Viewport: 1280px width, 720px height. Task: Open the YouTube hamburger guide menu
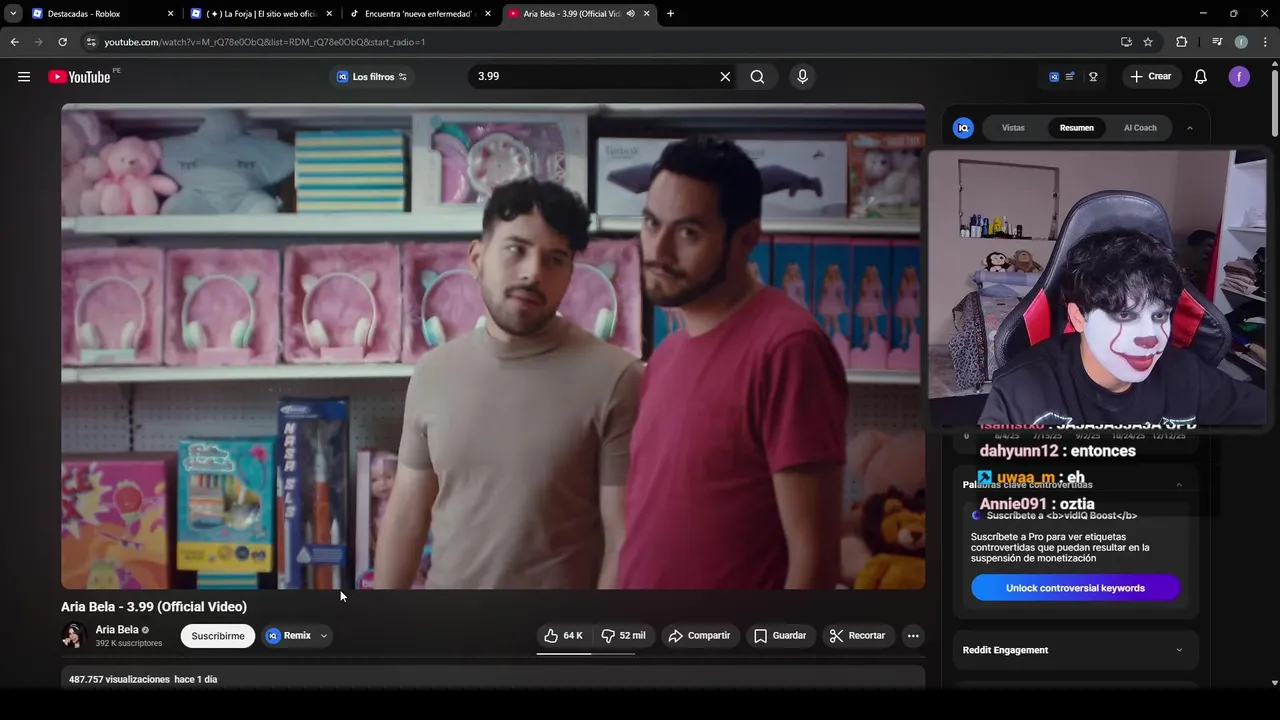point(24,77)
